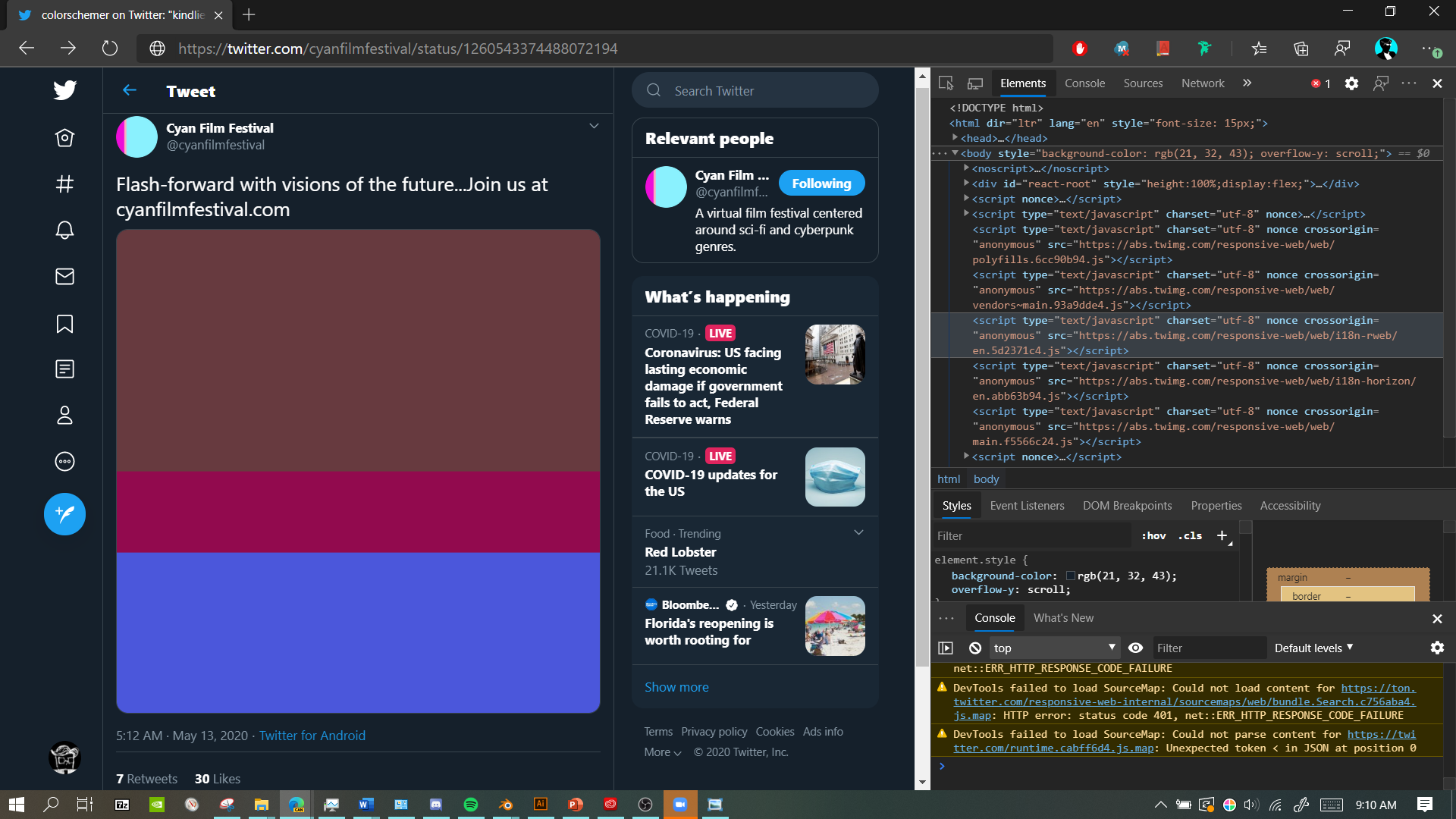Screen dimensions: 1456x819
Task: Click the Notifications bell icon
Action: click(64, 231)
